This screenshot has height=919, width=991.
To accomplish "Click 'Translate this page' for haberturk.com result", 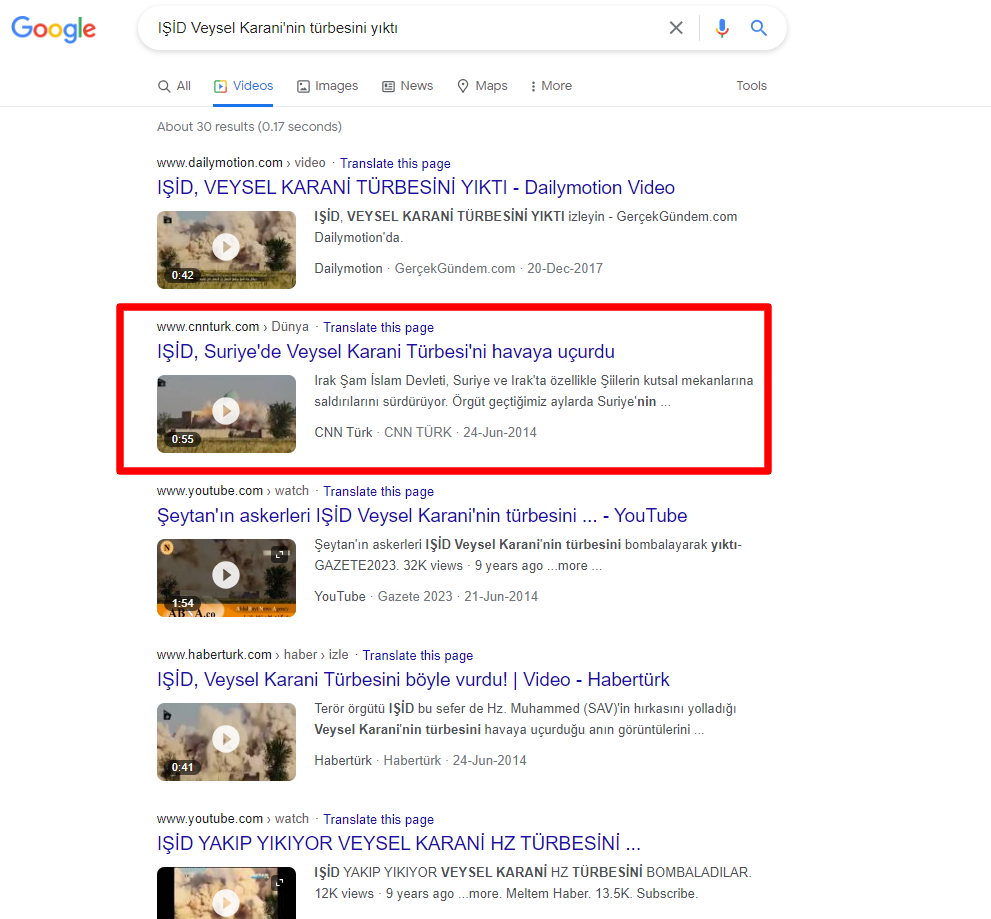I will [x=417, y=655].
